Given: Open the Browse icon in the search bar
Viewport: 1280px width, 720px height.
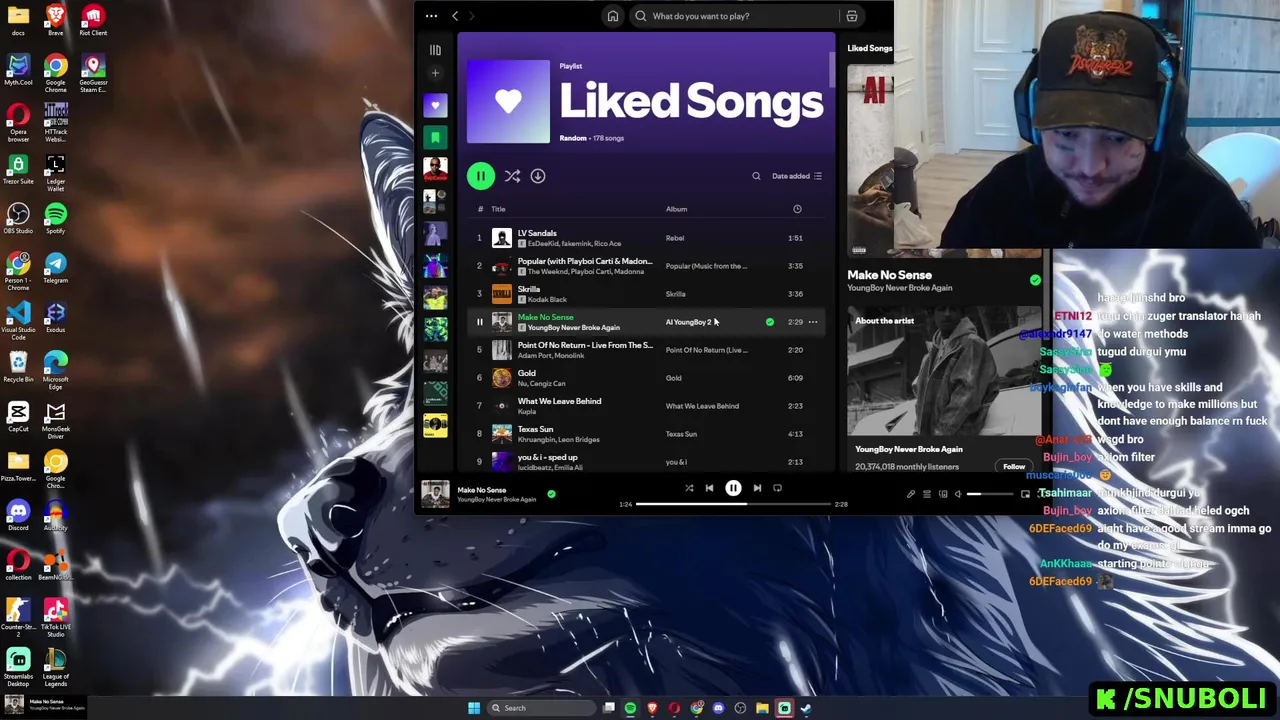Looking at the screenshot, I should coord(852,16).
